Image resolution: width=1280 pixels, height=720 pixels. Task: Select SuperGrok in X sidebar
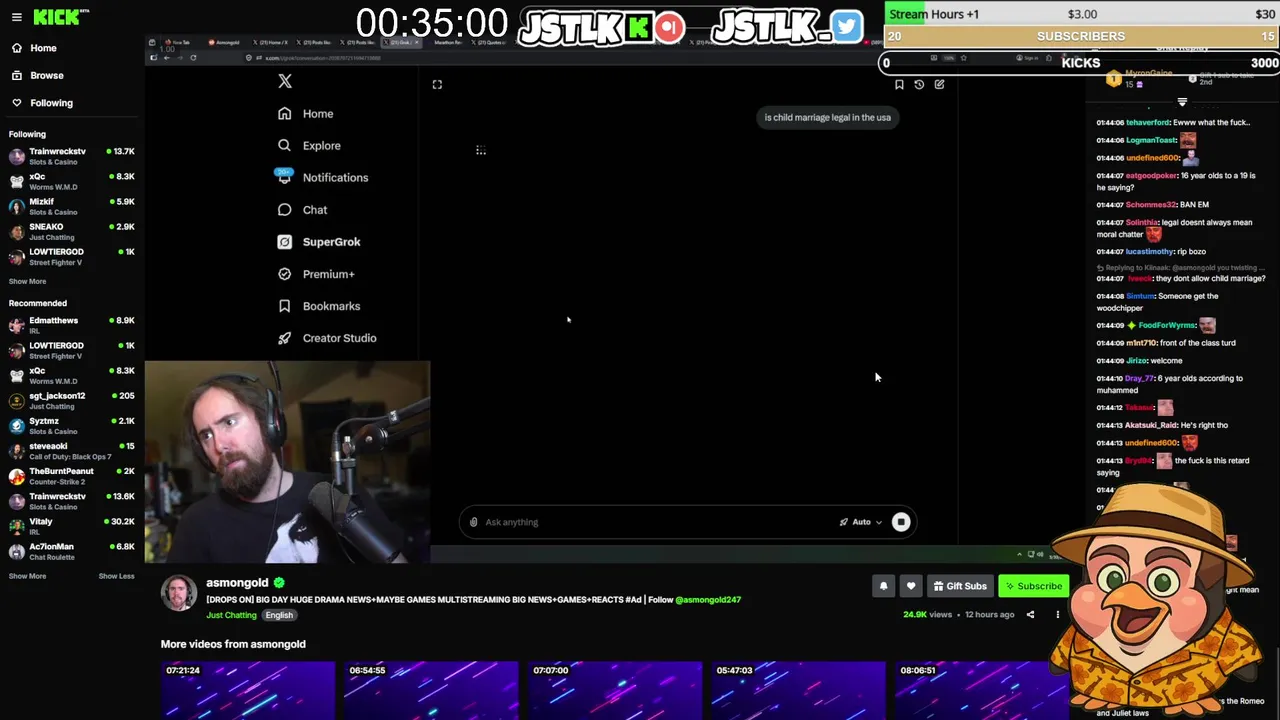[x=319, y=242]
